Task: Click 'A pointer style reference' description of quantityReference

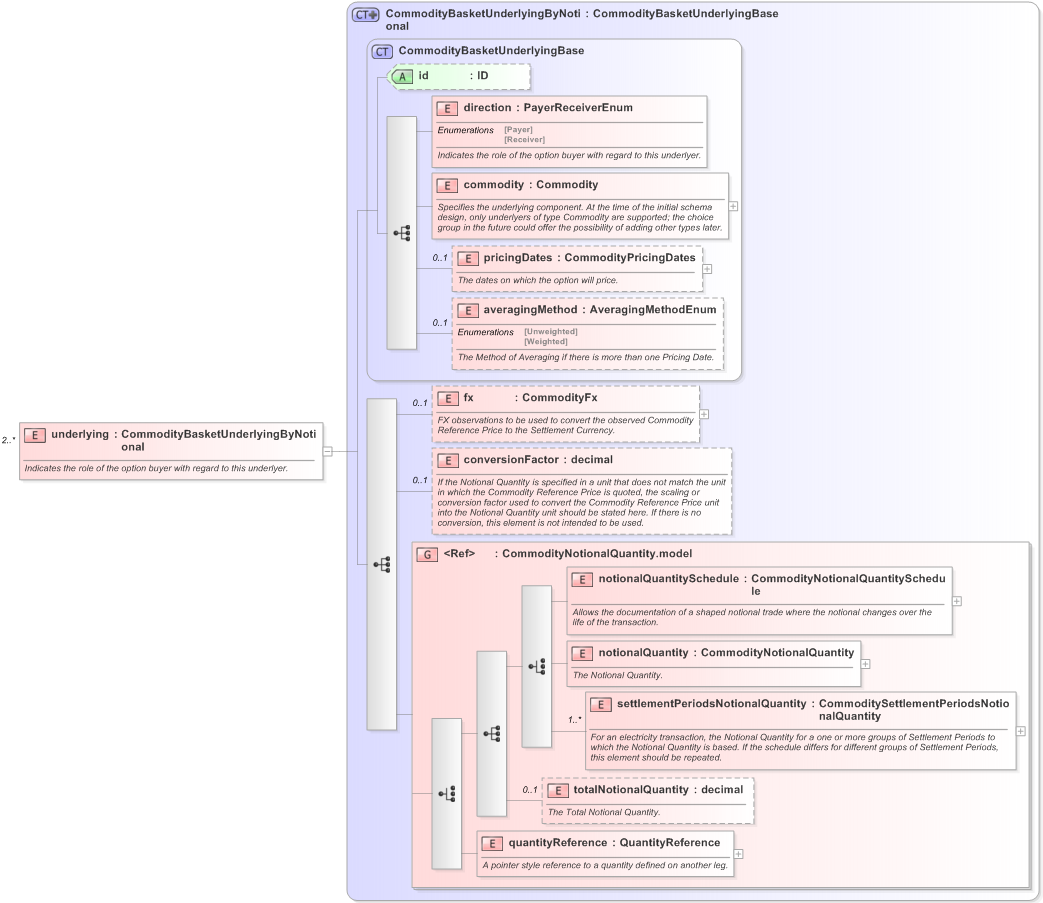Action: coord(605,865)
